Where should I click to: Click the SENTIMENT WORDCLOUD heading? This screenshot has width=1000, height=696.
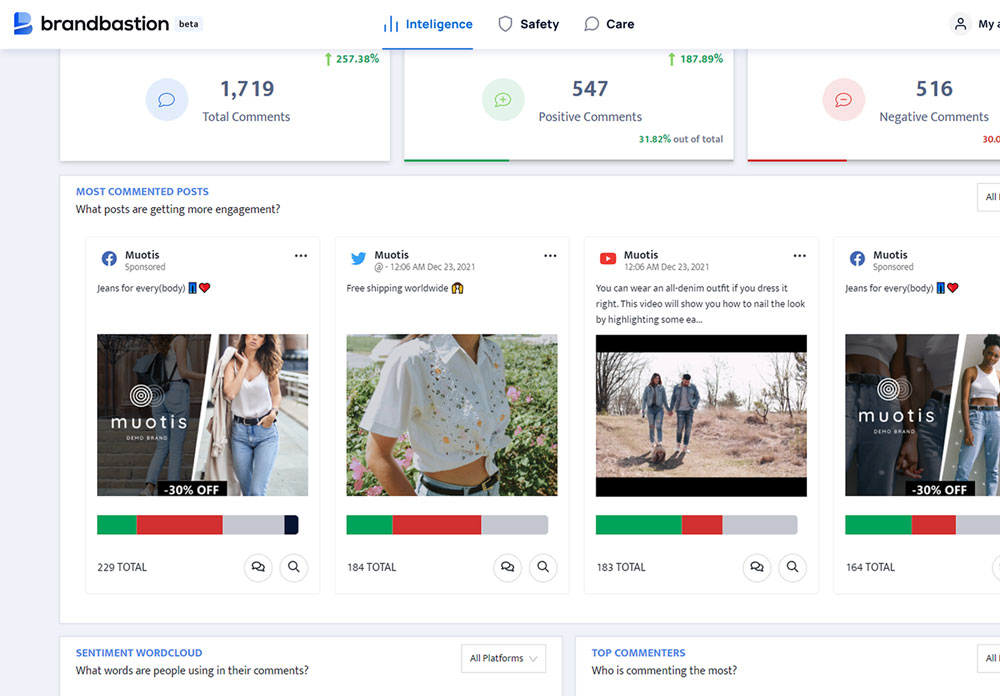point(139,653)
